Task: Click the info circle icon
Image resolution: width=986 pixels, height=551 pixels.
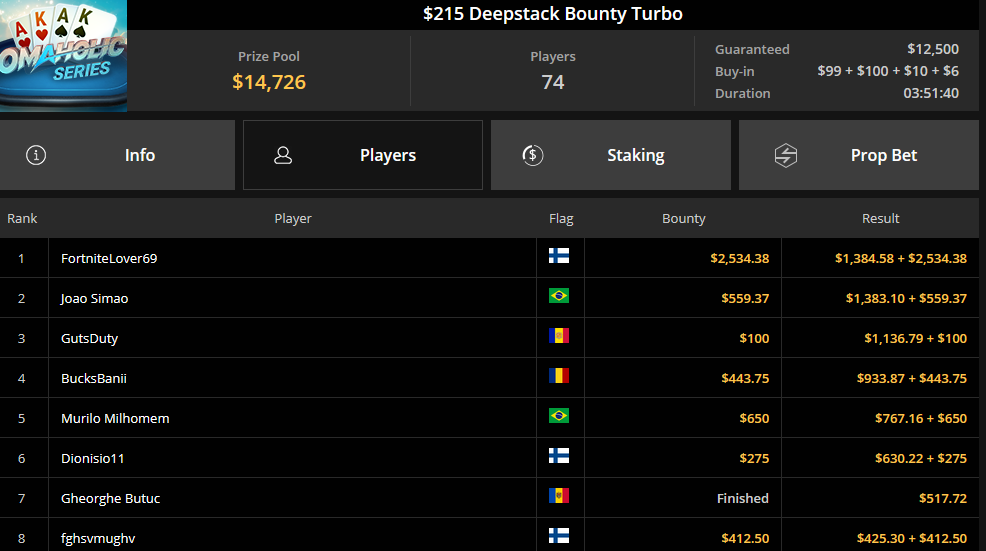Action: pyautogui.click(x=36, y=155)
